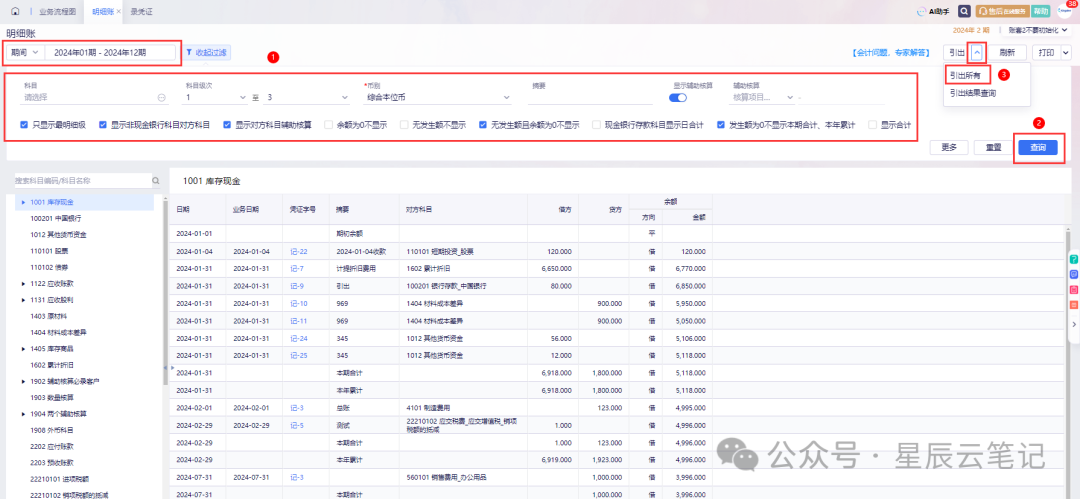This screenshot has height=499, width=1080.
Task: Expand the 1405 库存商品 tree node
Action: [x=23, y=349]
